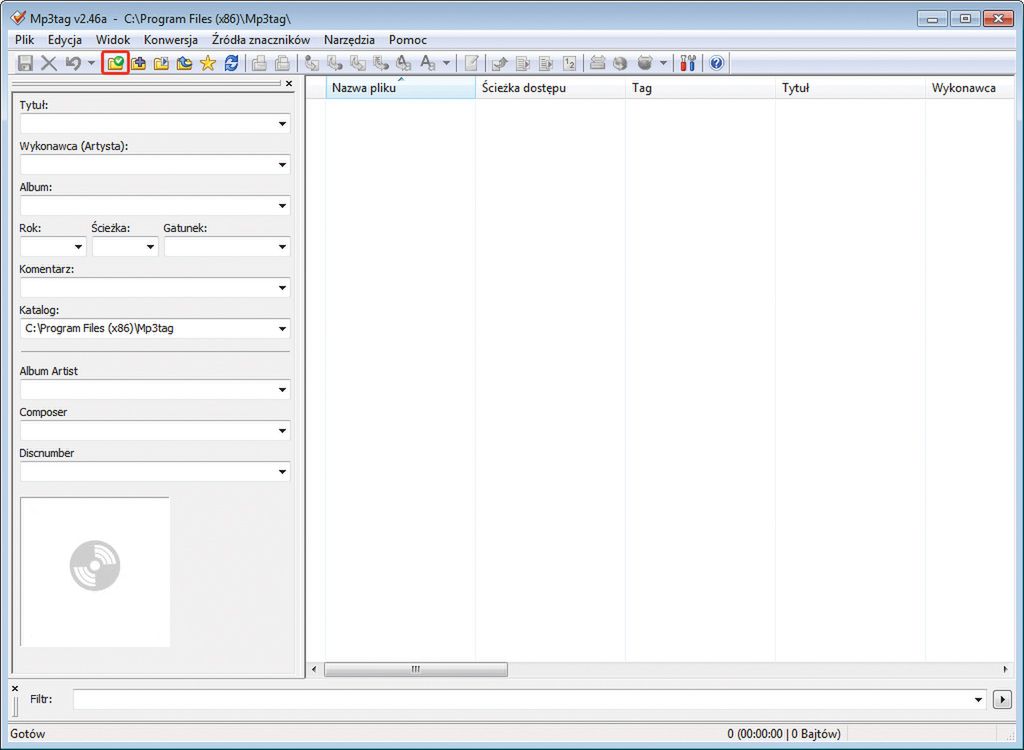
Task: Click the blue Help question mark icon
Action: coord(716,63)
